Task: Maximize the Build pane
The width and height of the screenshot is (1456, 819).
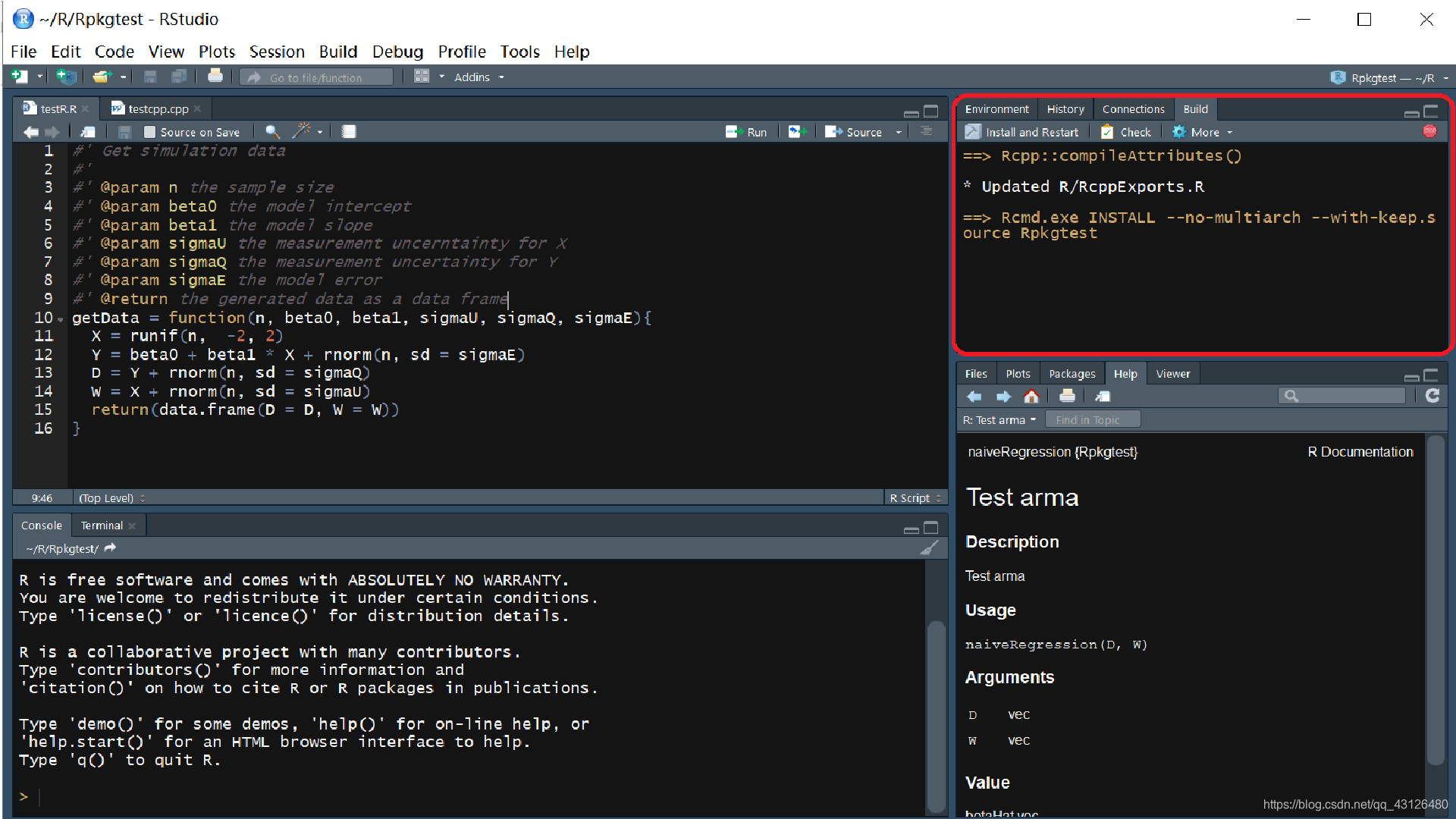Action: (x=1431, y=111)
